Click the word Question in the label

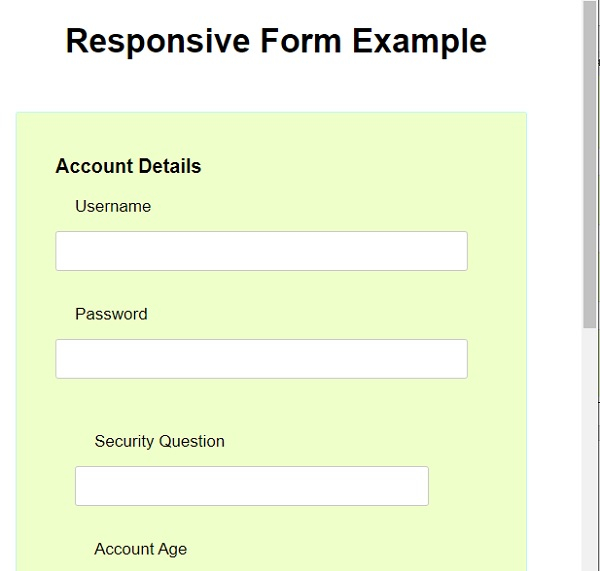click(192, 441)
